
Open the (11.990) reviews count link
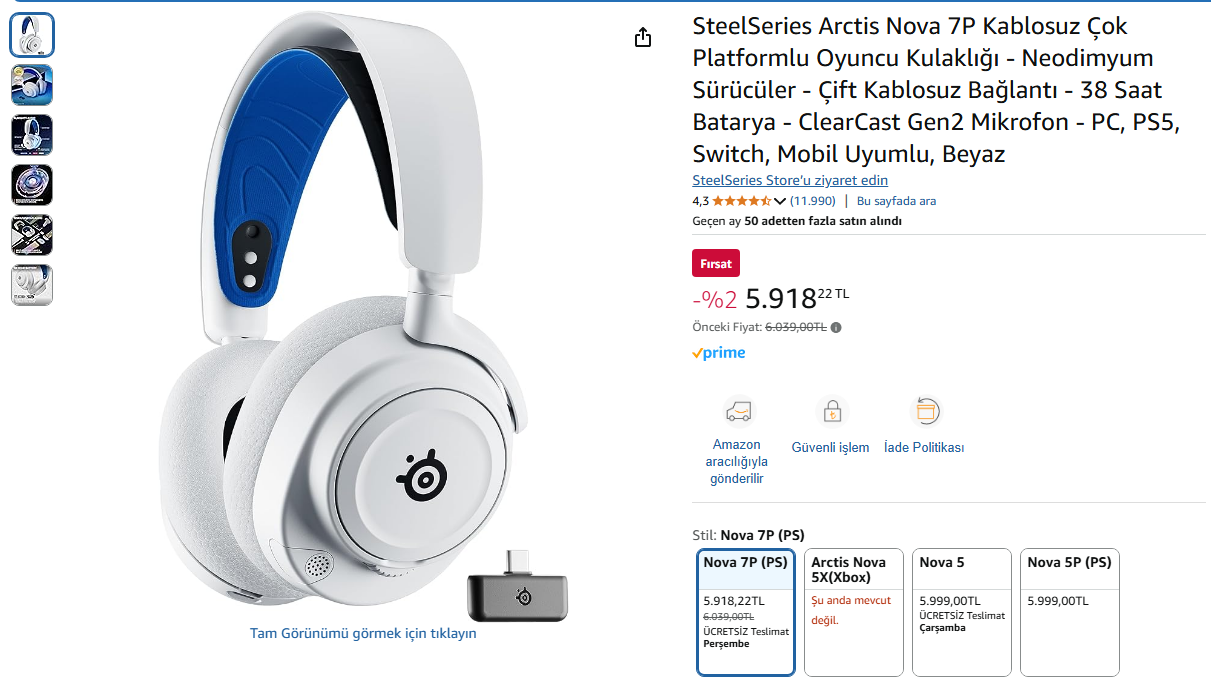point(813,201)
